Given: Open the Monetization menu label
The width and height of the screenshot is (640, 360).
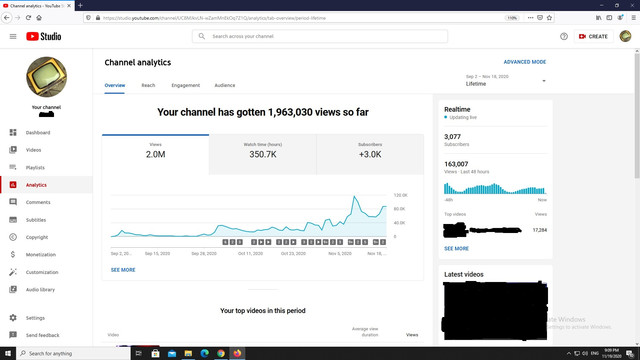Looking at the screenshot, I should click(x=41, y=255).
